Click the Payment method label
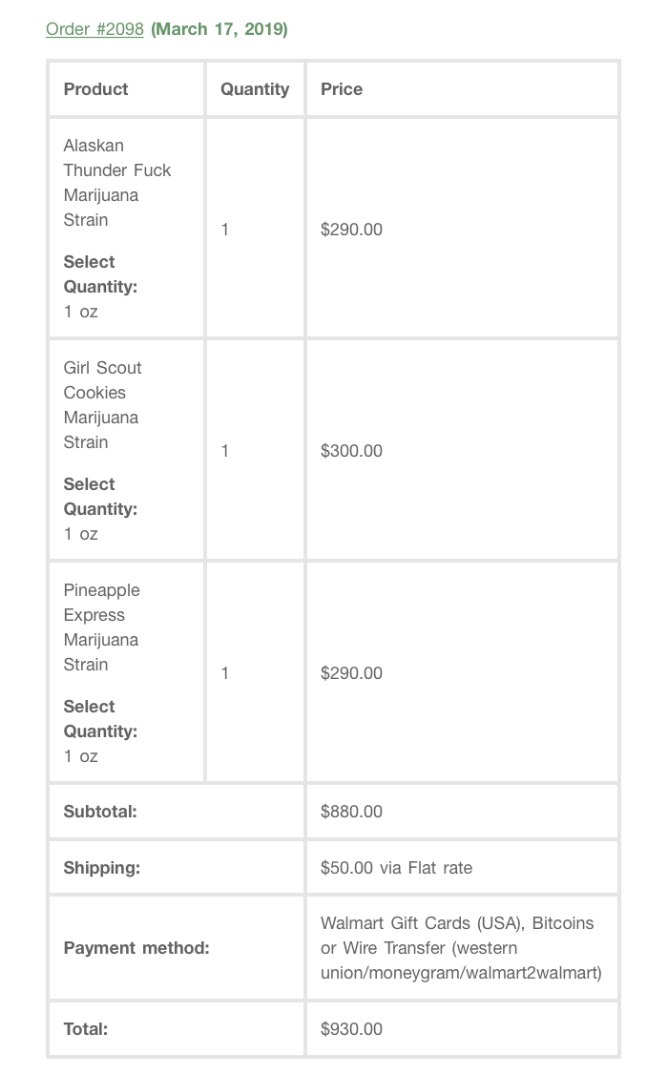Screen dimensions: 665x1081 pyautogui.click(x=136, y=948)
